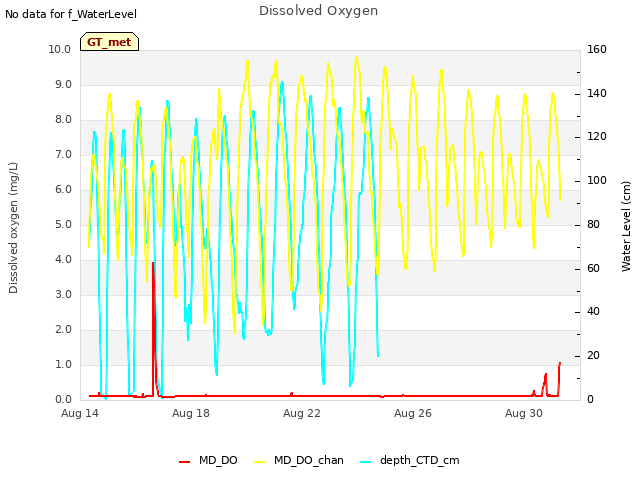Click the 20 right axis value
This screenshot has height=480, width=640.
click(x=593, y=356)
